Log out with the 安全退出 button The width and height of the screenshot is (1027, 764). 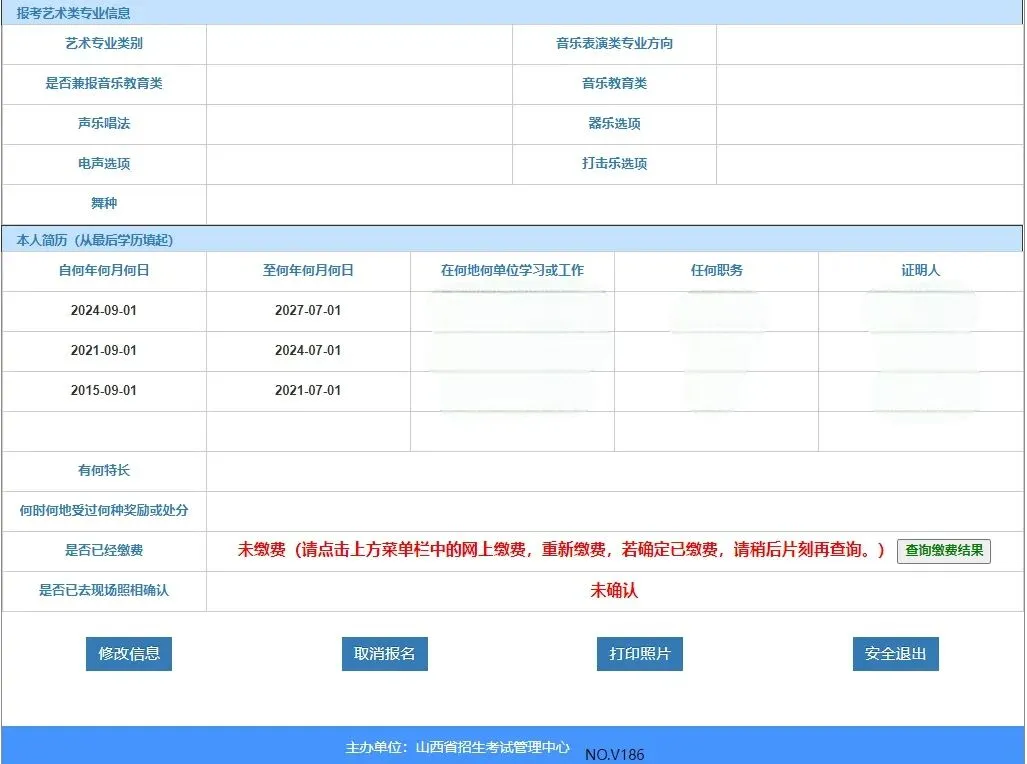tap(895, 653)
